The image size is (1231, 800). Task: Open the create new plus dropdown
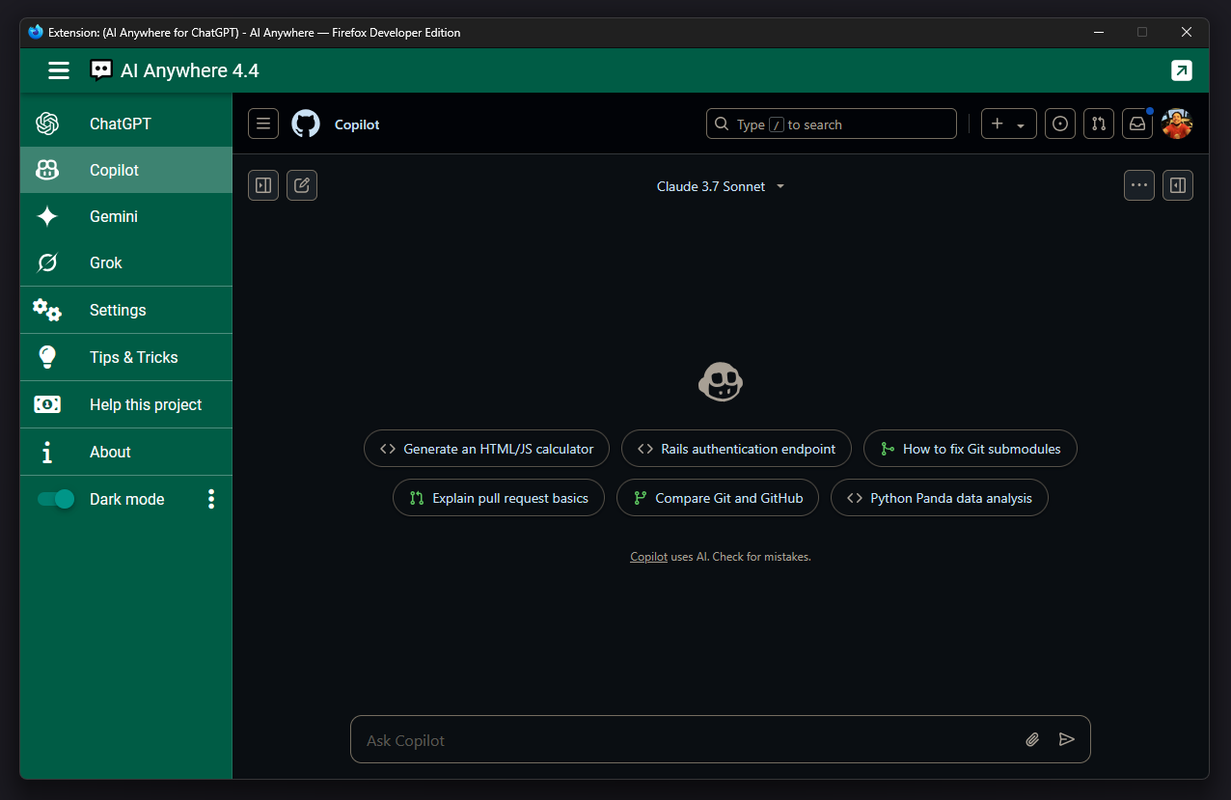pos(1008,124)
